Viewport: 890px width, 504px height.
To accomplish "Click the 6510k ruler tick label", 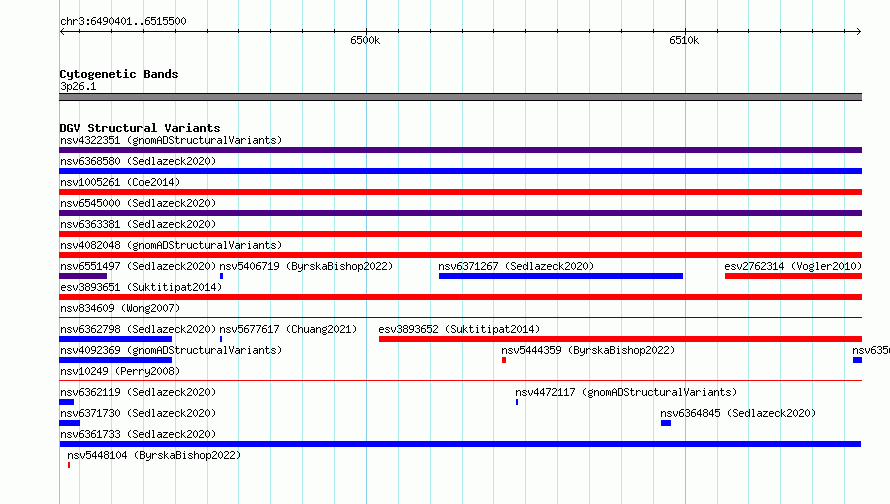I will point(684,40).
